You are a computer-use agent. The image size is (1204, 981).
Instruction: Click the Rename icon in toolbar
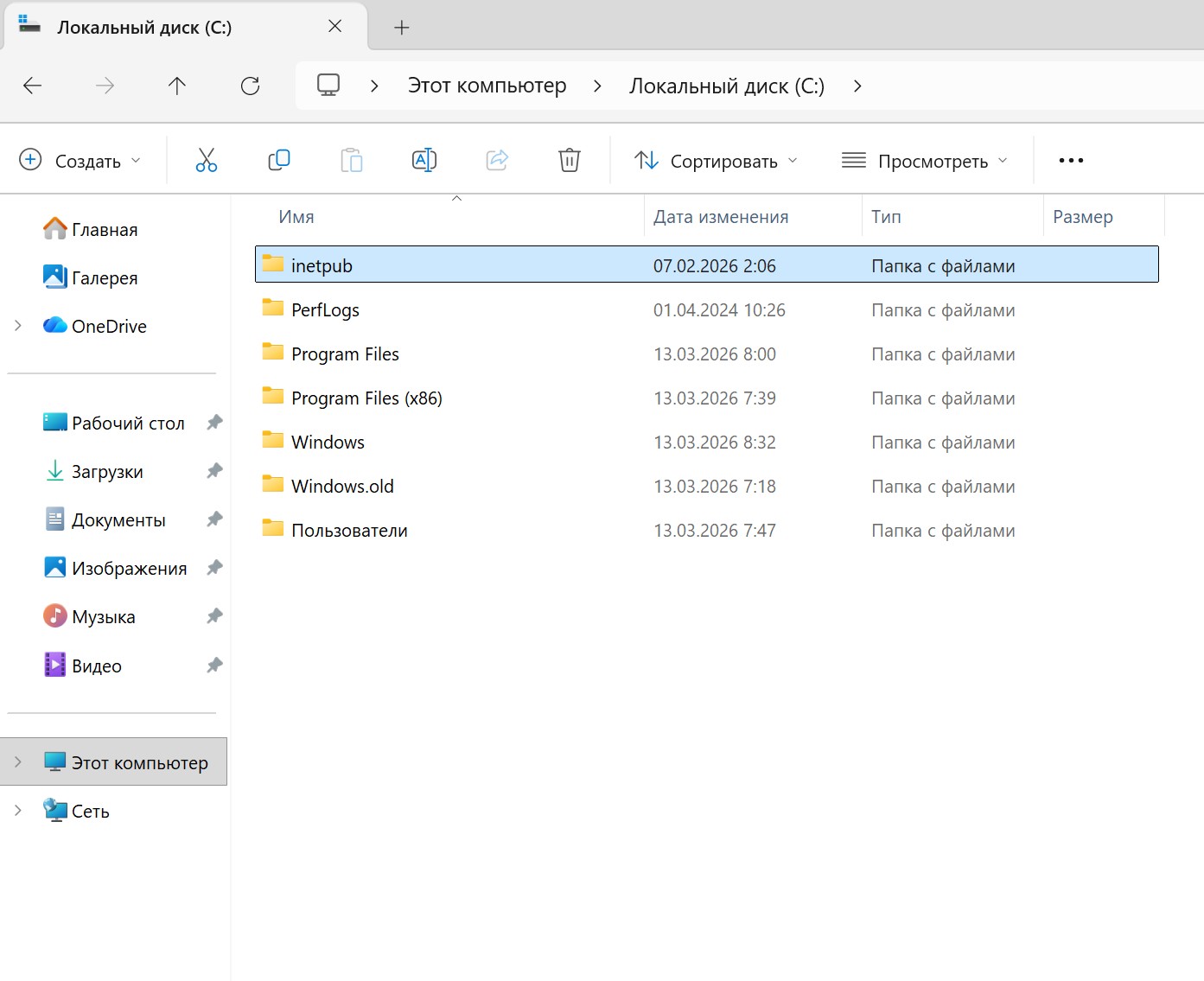(424, 160)
